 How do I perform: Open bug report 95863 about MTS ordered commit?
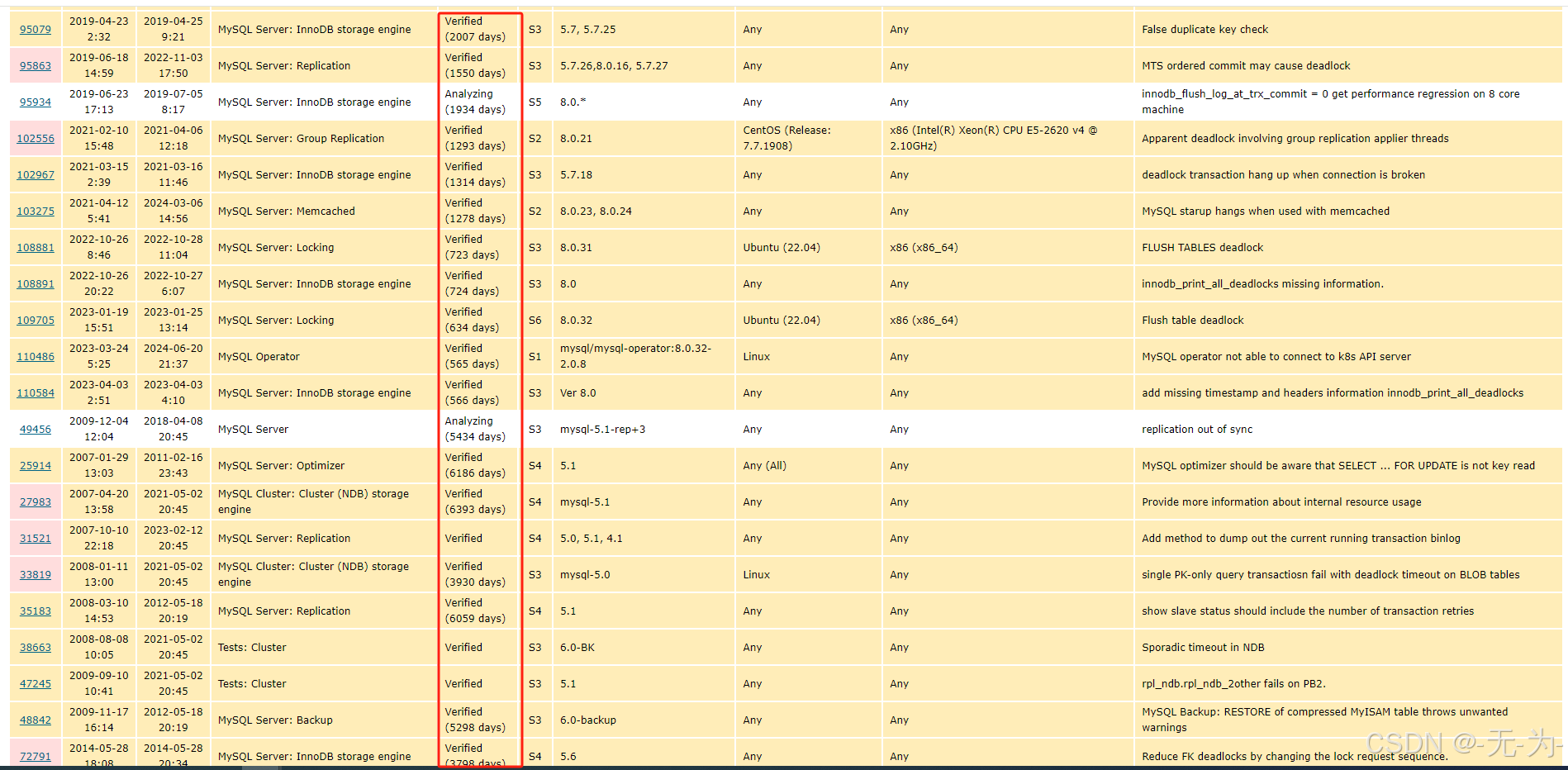point(36,65)
